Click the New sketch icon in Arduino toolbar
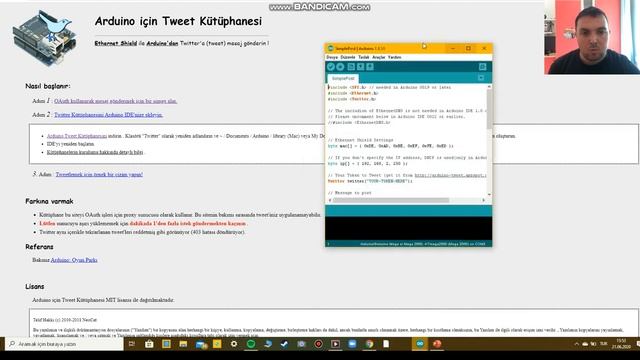This screenshot has width=640, height=360. 351,67
